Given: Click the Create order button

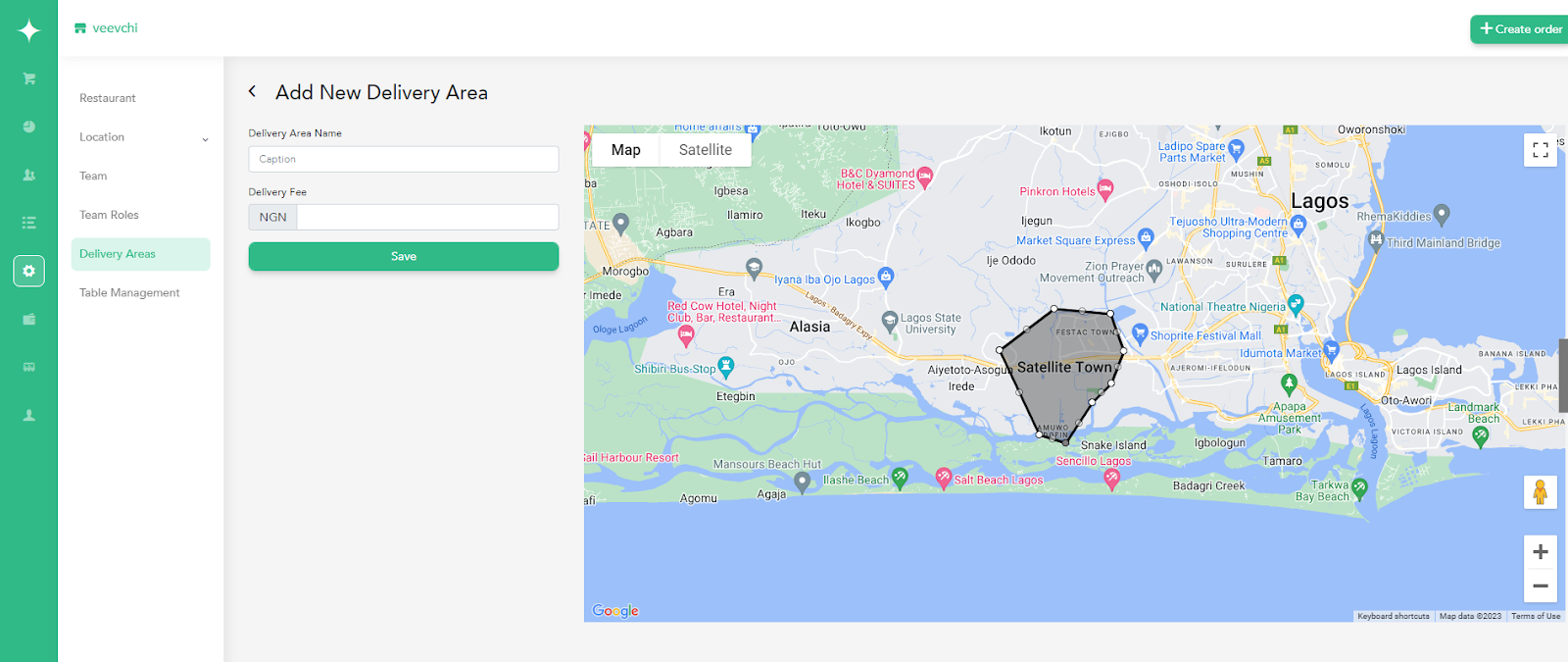Looking at the screenshot, I should 1520,29.
